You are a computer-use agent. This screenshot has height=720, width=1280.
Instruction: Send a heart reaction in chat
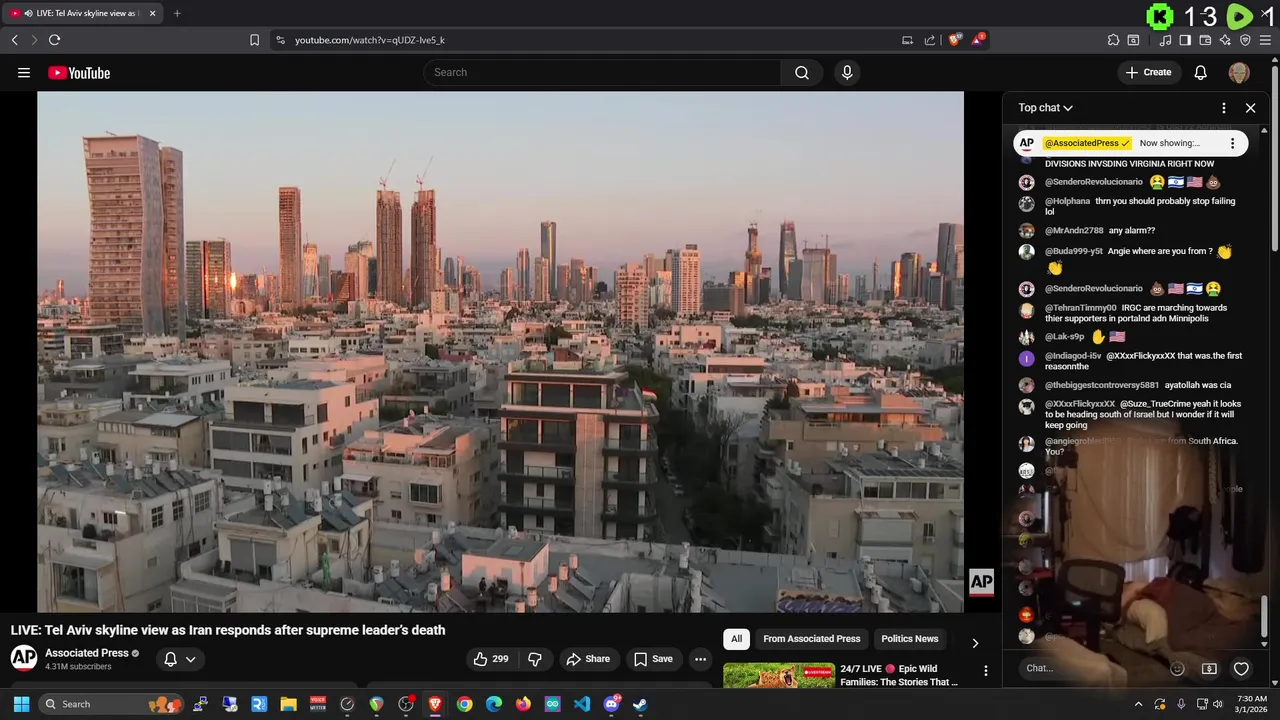click(x=1241, y=668)
